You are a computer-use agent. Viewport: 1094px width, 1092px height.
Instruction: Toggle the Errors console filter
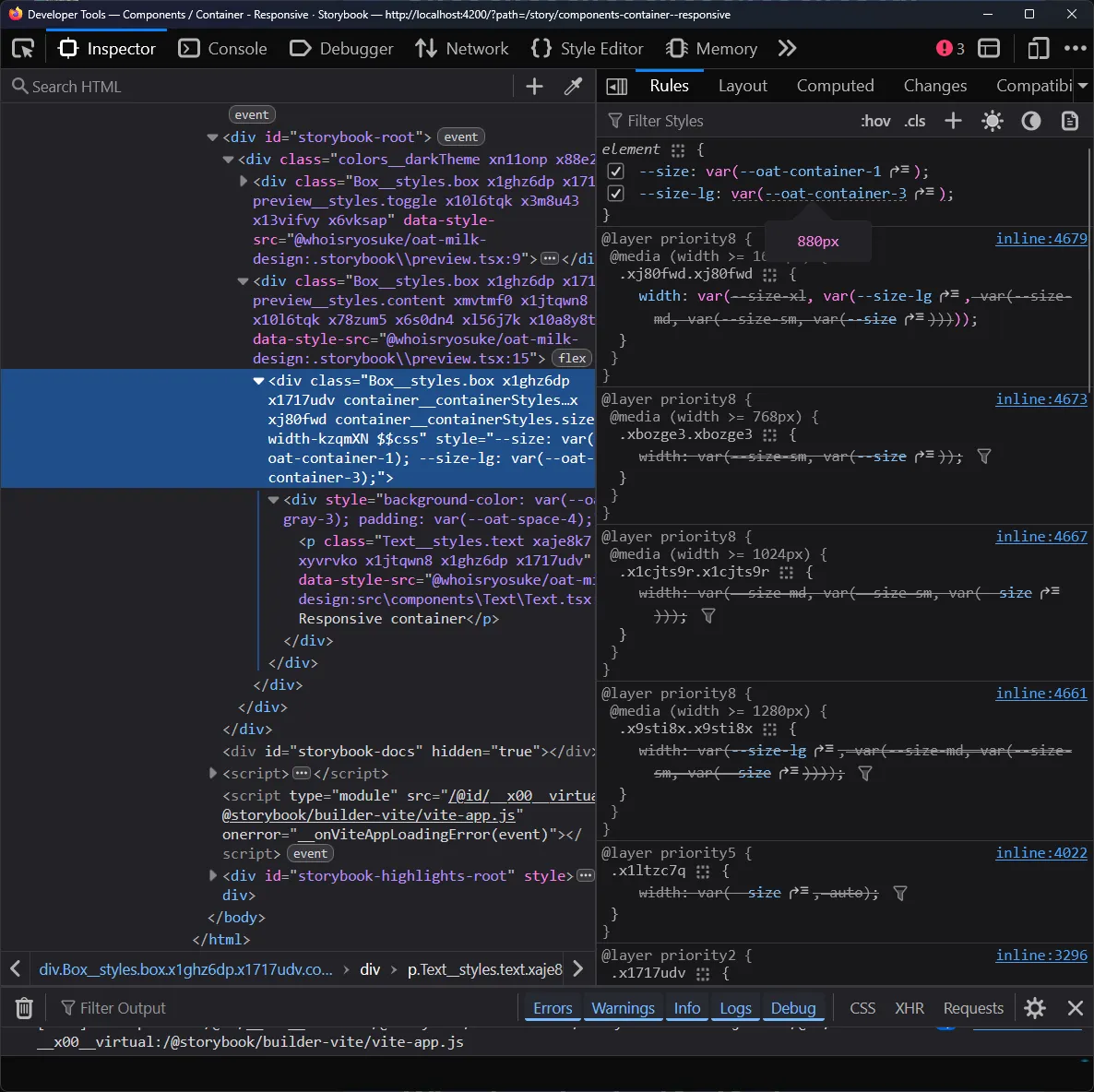pyautogui.click(x=553, y=1008)
